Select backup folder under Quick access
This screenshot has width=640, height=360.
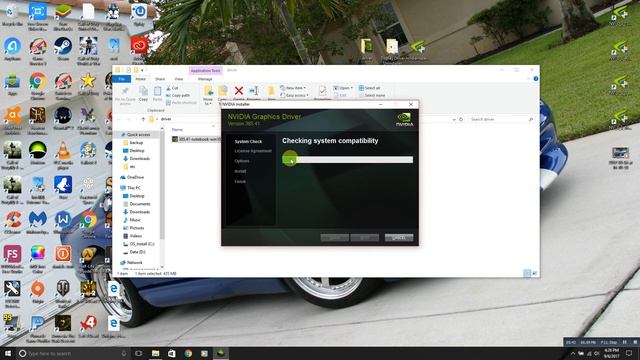click(133, 143)
